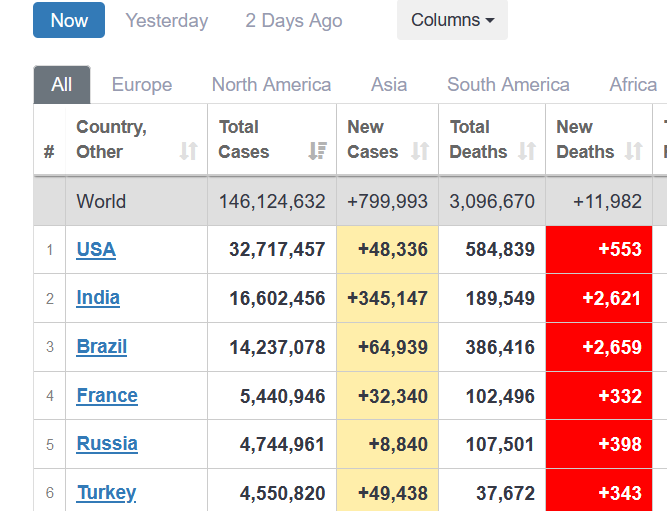Click World total cases 146,124,632
The width and height of the screenshot is (667, 511).
(x=272, y=201)
